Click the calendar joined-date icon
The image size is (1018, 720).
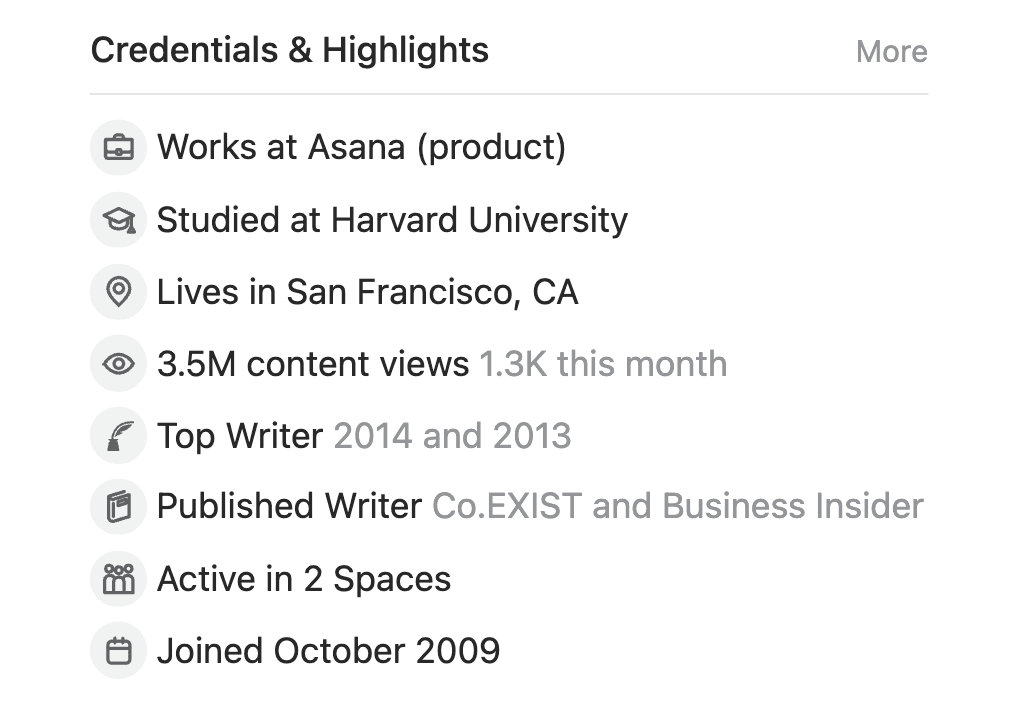(119, 651)
